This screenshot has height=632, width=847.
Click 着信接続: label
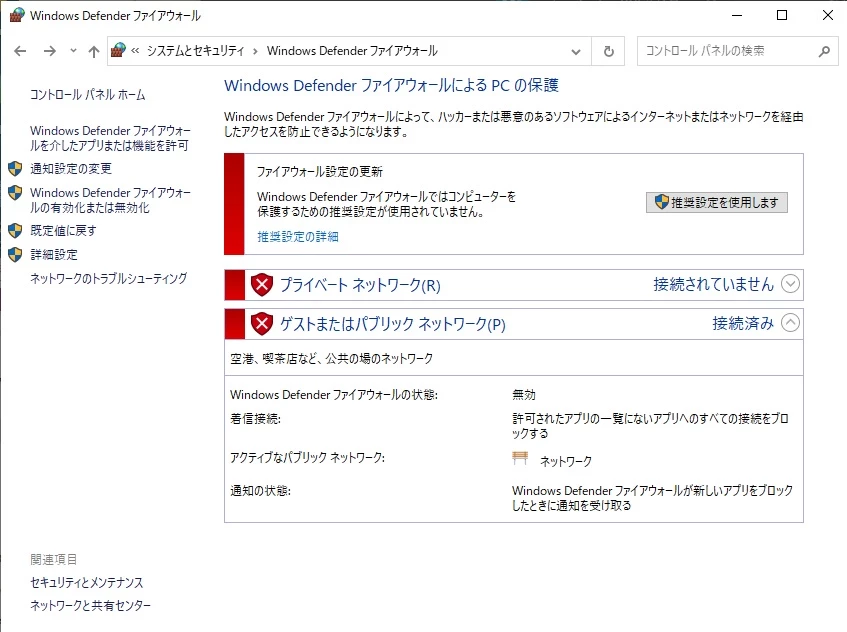coord(256,419)
